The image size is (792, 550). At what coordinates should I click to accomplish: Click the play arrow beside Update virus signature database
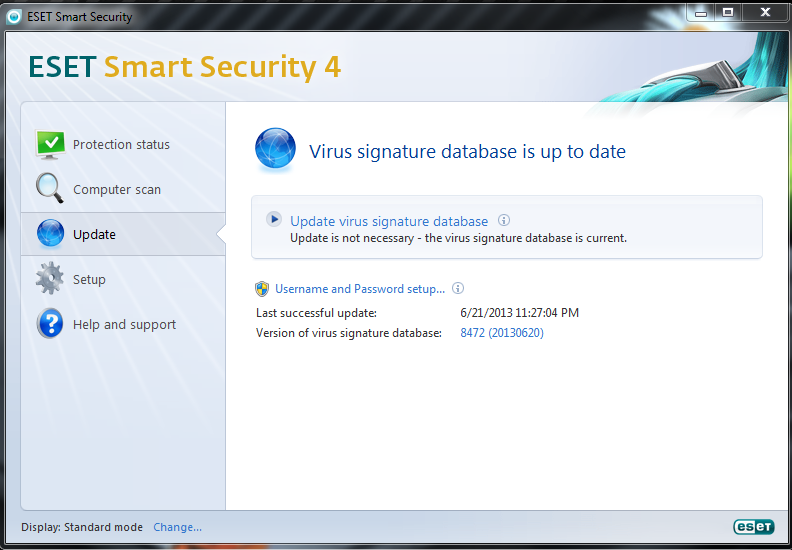(274, 219)
